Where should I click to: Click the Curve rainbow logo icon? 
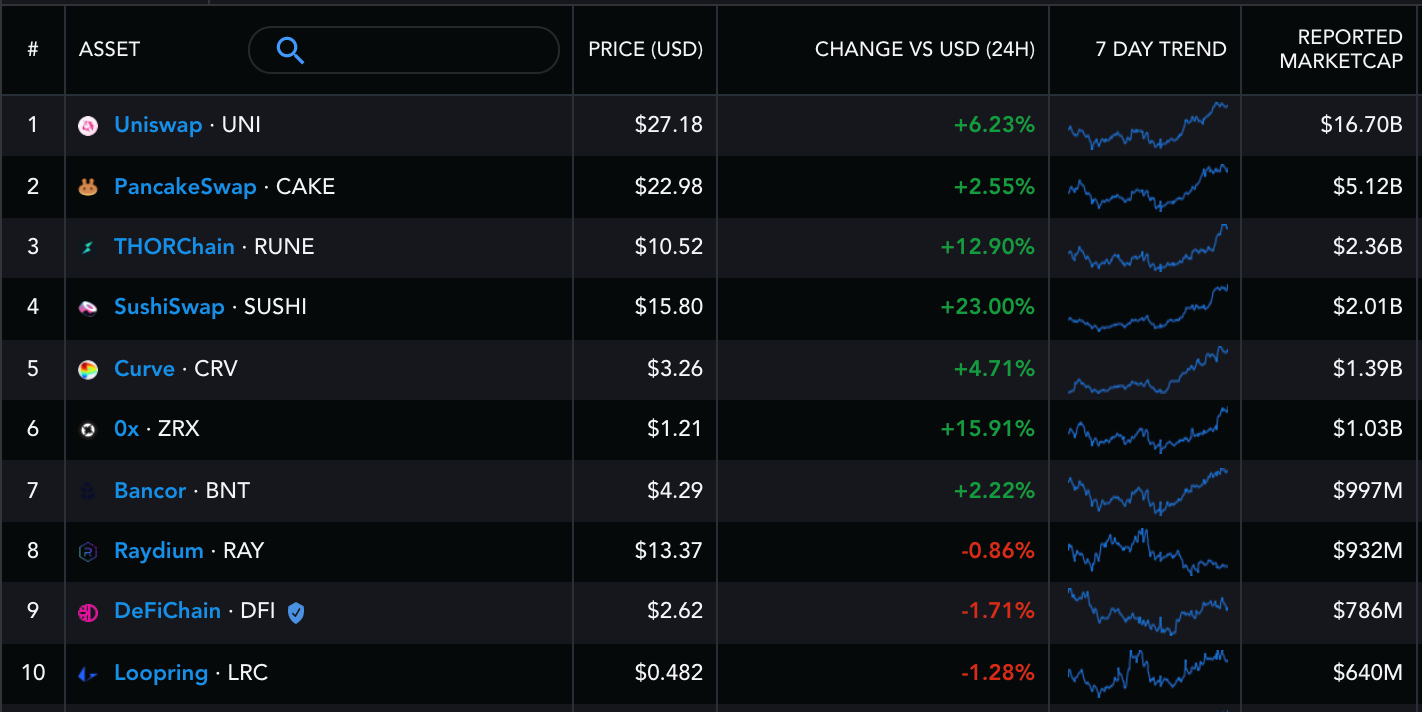(x=88, y=370)
